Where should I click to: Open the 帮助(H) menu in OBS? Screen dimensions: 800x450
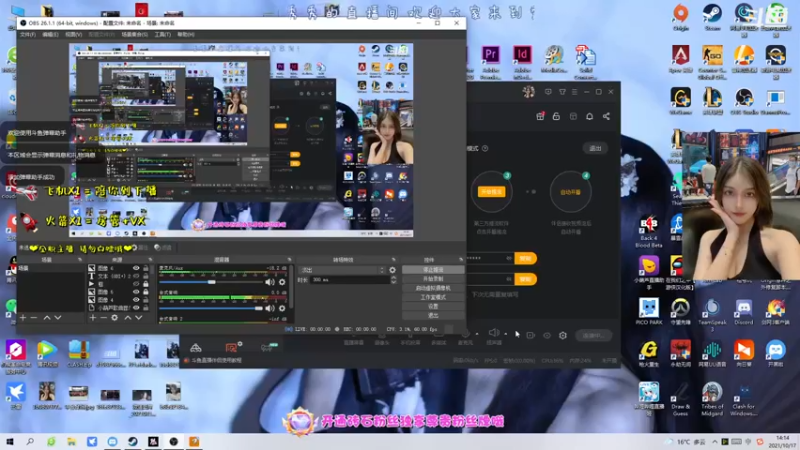(186, 34)
